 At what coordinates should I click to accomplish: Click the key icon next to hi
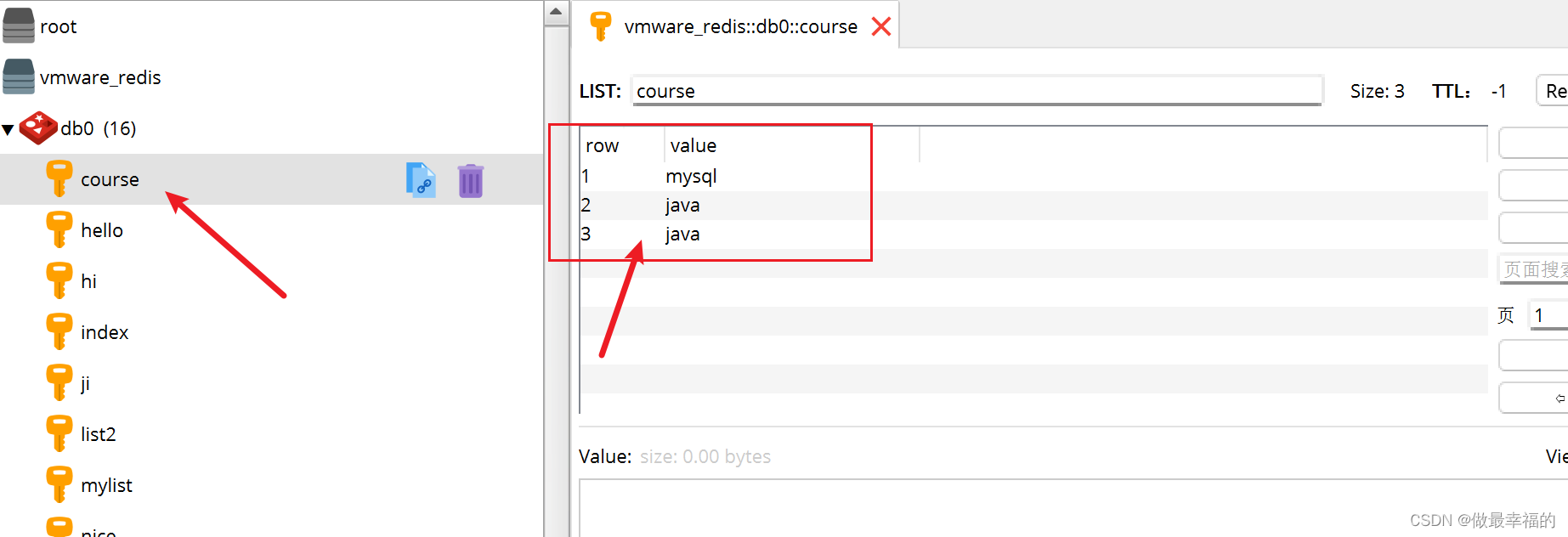59,281
